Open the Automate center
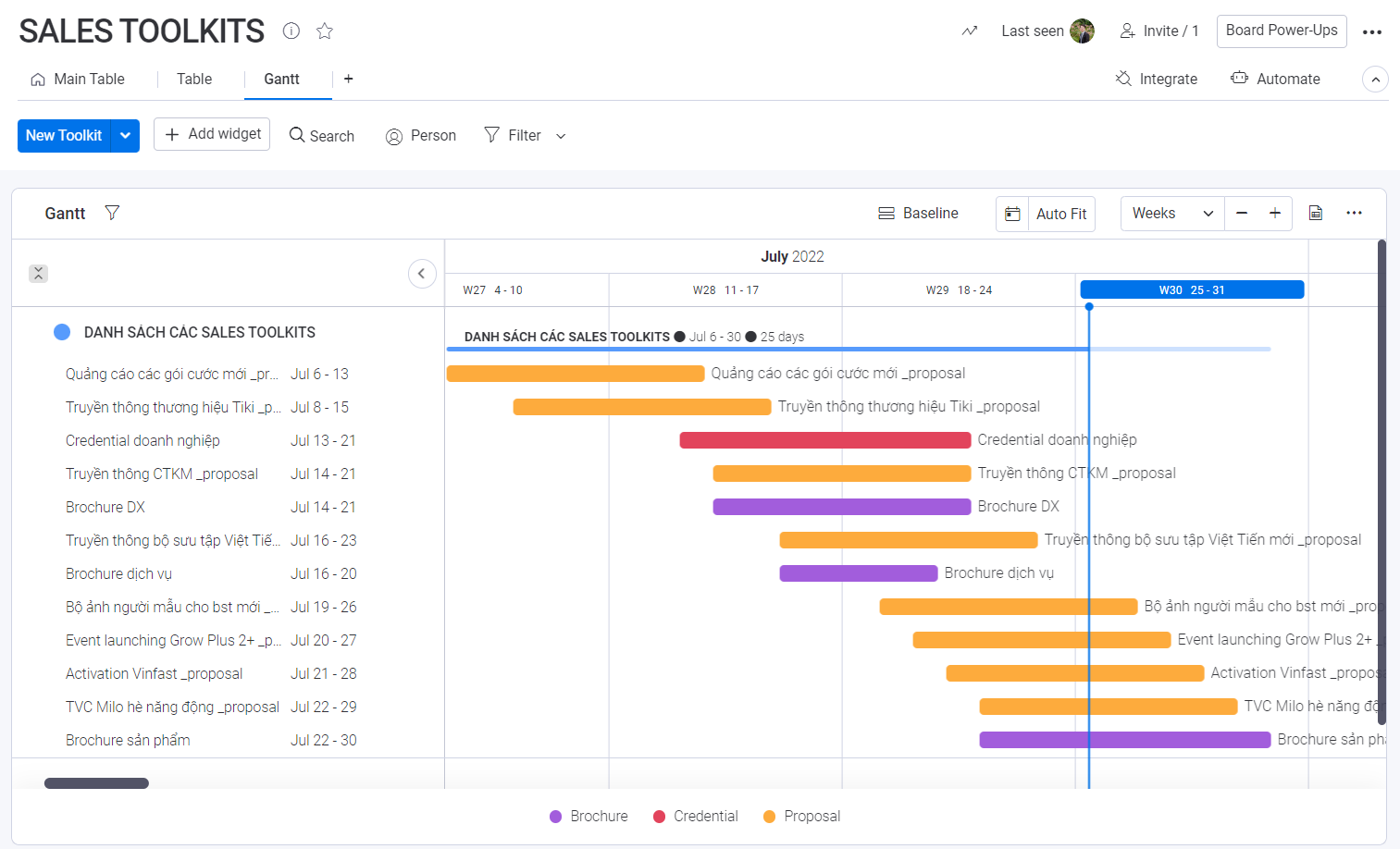This screenshot has width=1400, height=849. (x=1275, y=79)
